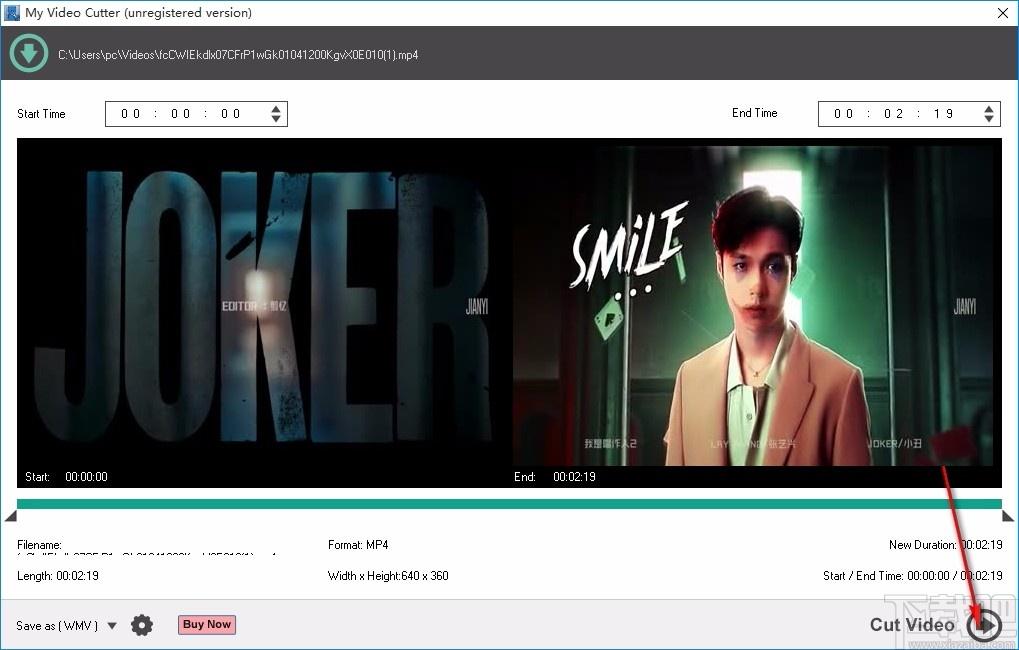Select the End Time minutes field 02

pyautogui.click(x=893, y=114)
